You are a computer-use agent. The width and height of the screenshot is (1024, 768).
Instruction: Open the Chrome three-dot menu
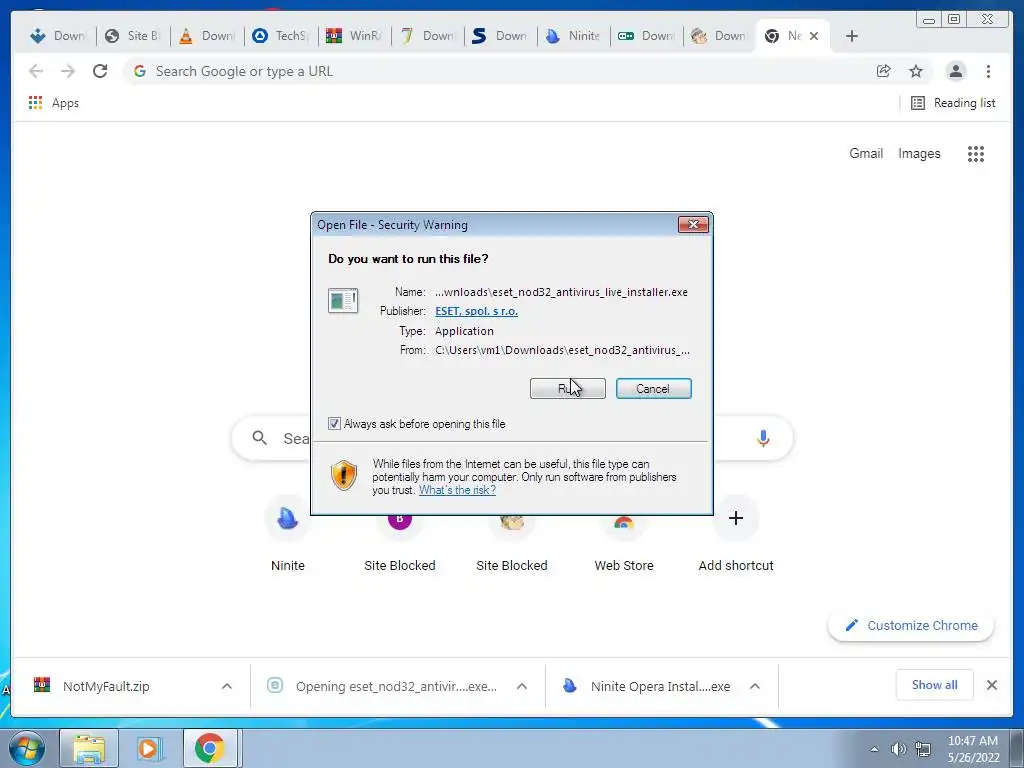tap(988, 71)
